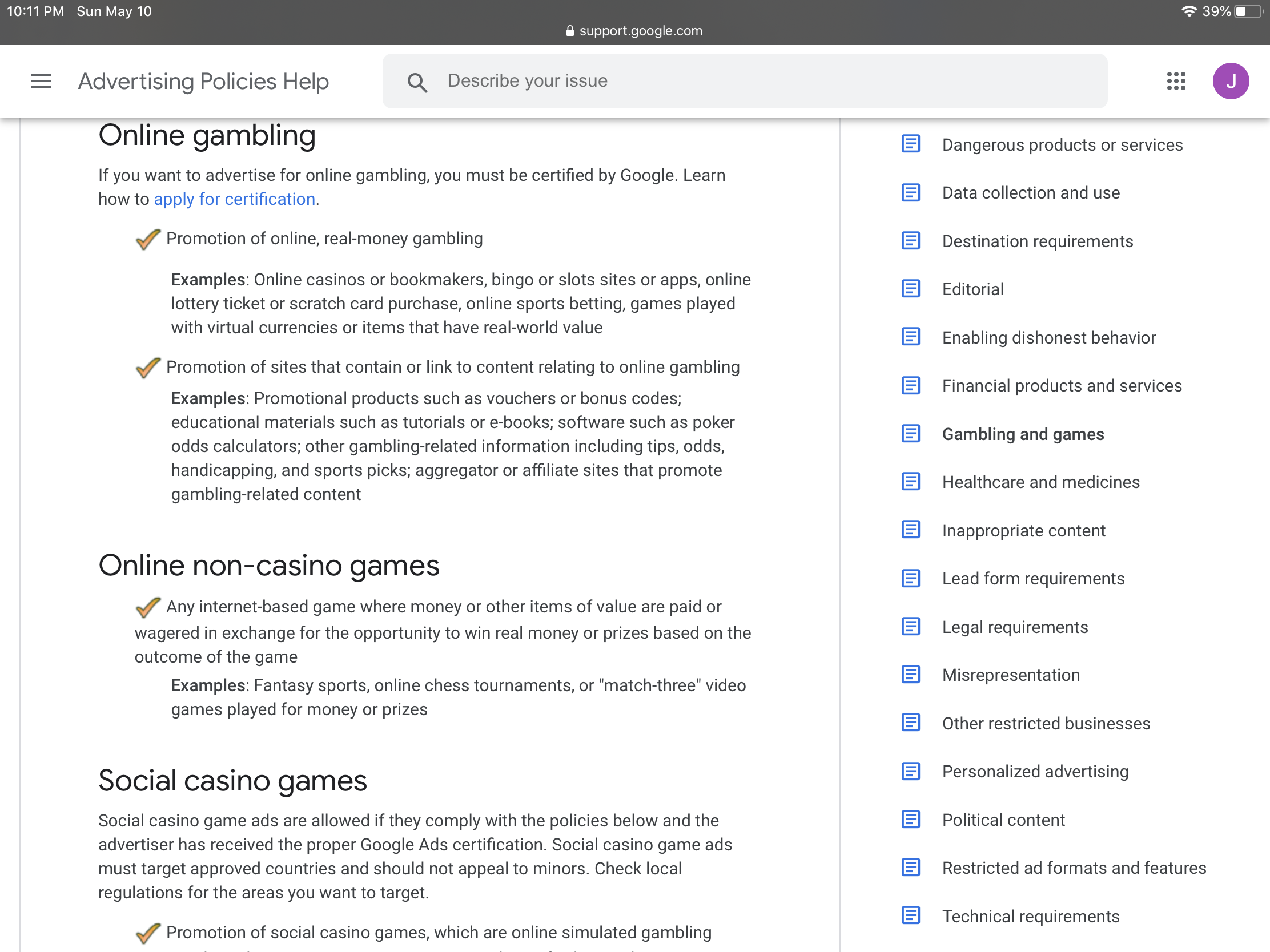Open Destination requirements article
The height and width of the screenshot is (952, 1270).
tap(1038, 241)
